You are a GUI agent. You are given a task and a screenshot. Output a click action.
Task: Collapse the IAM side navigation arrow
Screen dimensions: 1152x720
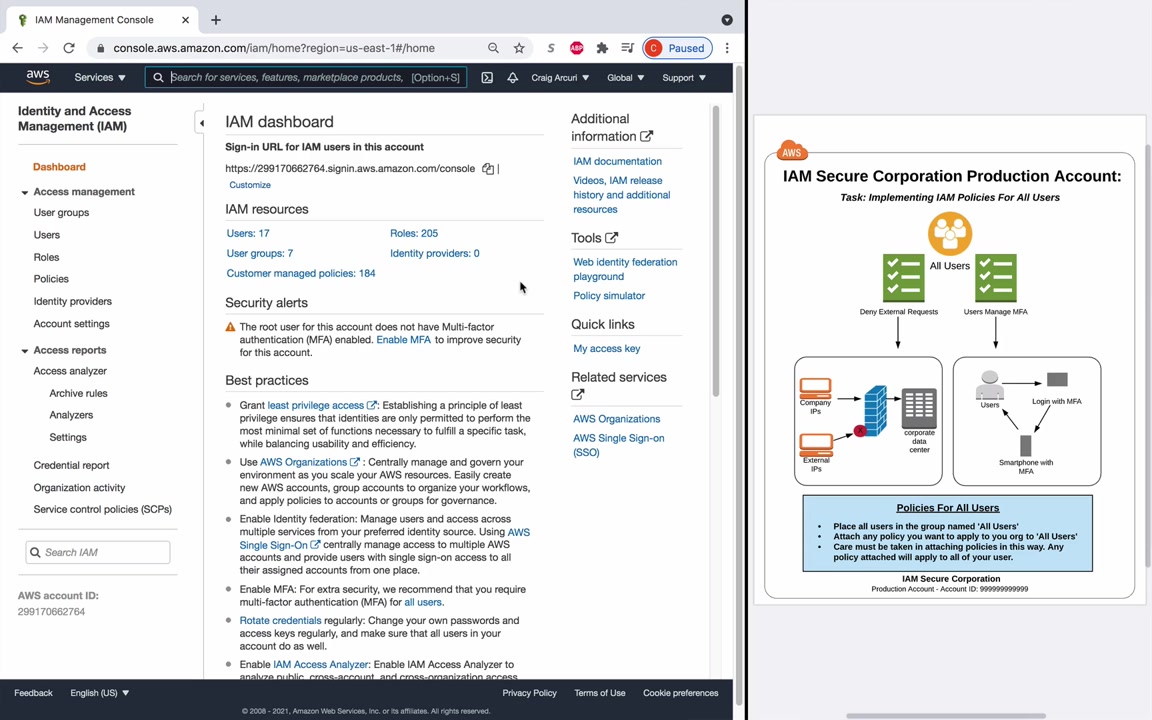point(201,123)
